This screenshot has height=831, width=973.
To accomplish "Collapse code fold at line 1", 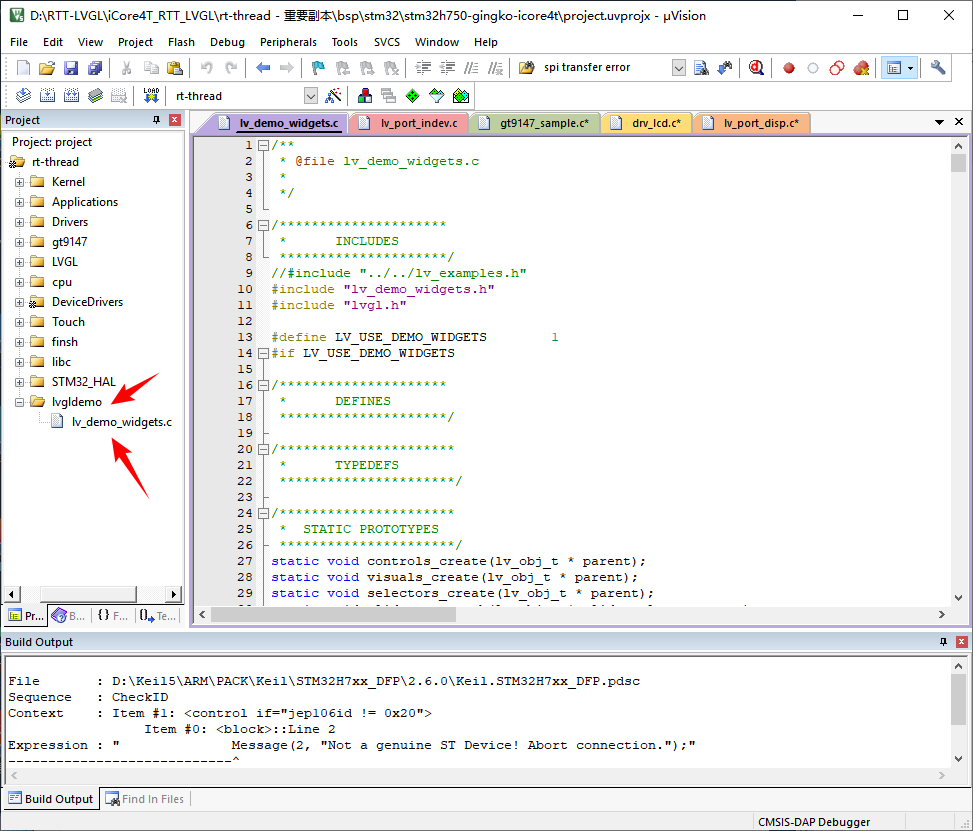I will 263,145.
